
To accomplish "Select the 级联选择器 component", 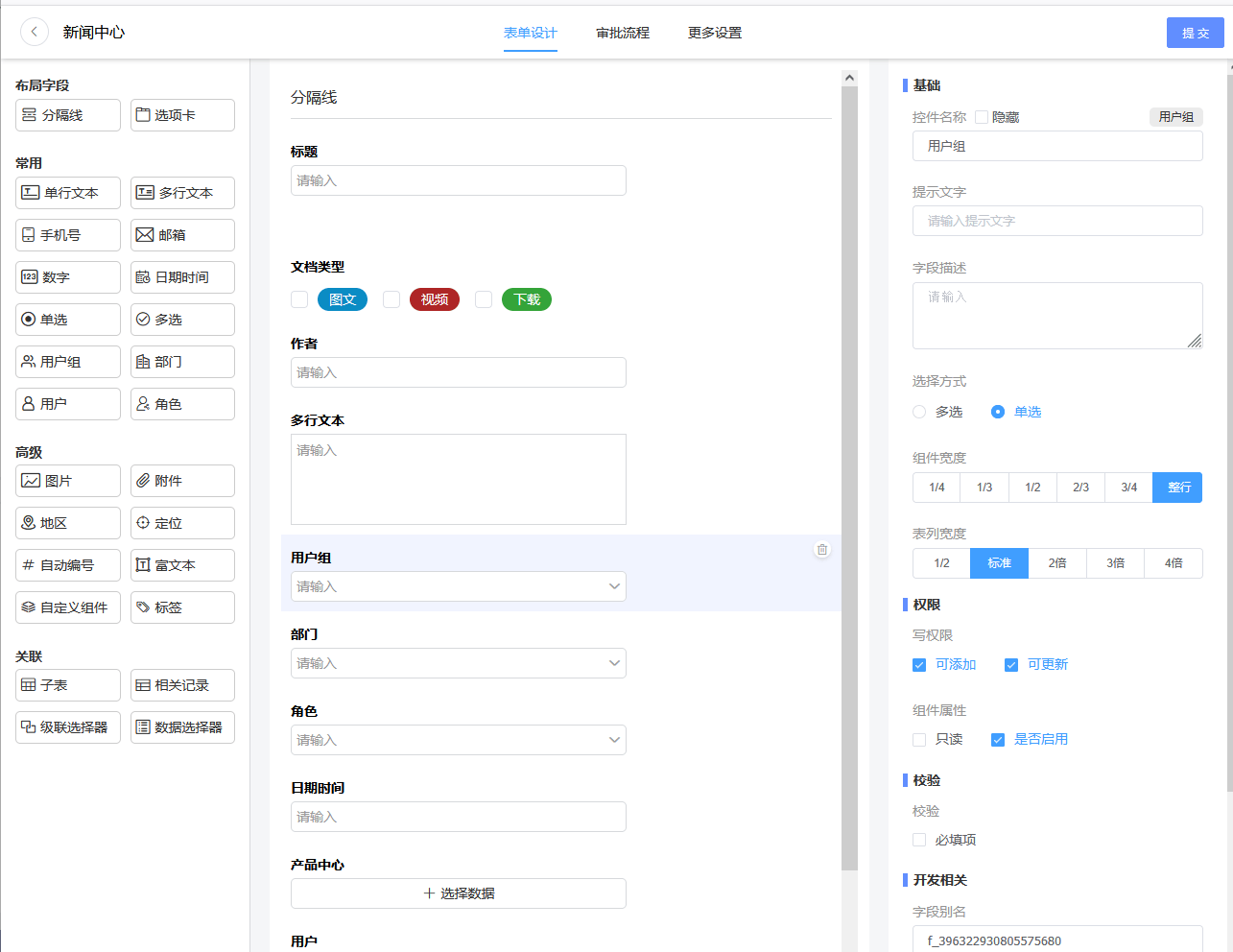I will click(68, 727).
